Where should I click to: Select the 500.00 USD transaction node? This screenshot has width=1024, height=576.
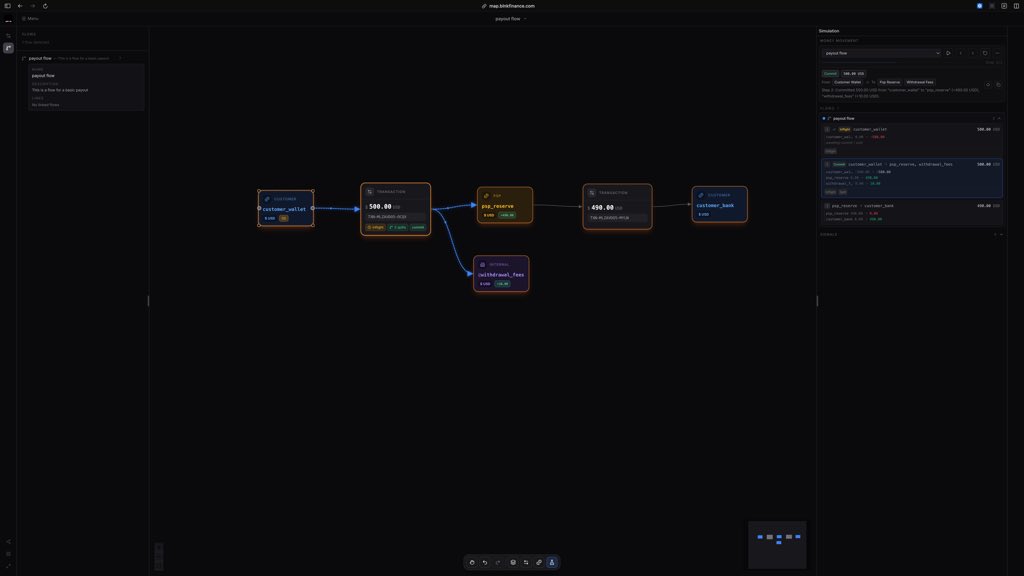[x=396, y=209]
